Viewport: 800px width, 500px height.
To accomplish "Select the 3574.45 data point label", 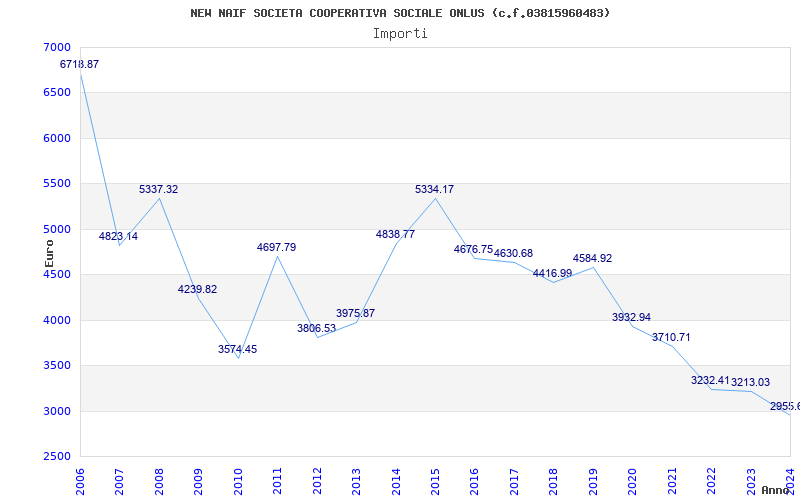I will click(x=238, y=349).
